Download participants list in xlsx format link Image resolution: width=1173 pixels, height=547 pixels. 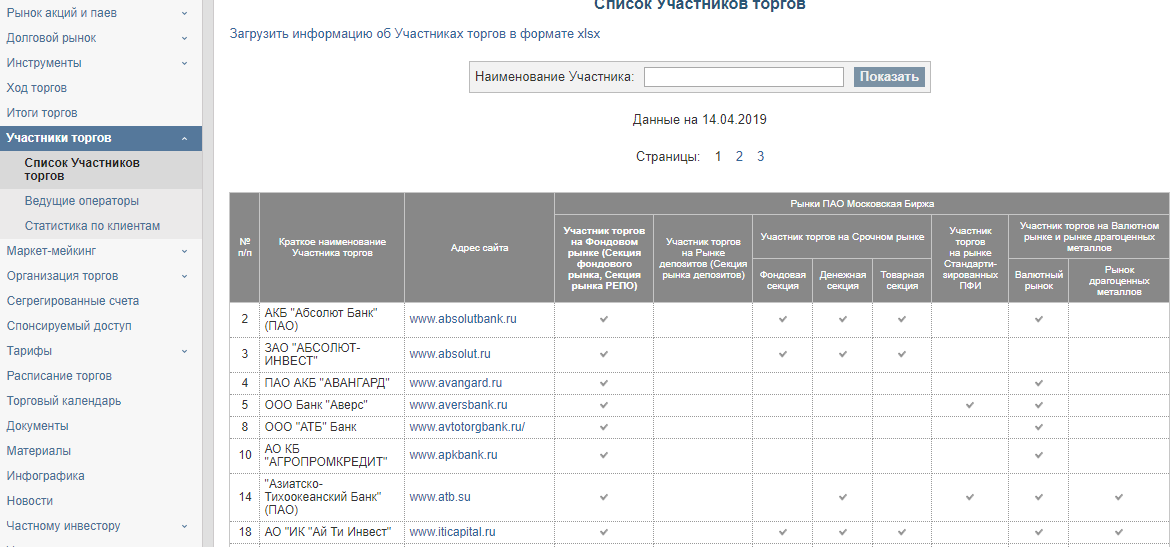coord(414,34)
